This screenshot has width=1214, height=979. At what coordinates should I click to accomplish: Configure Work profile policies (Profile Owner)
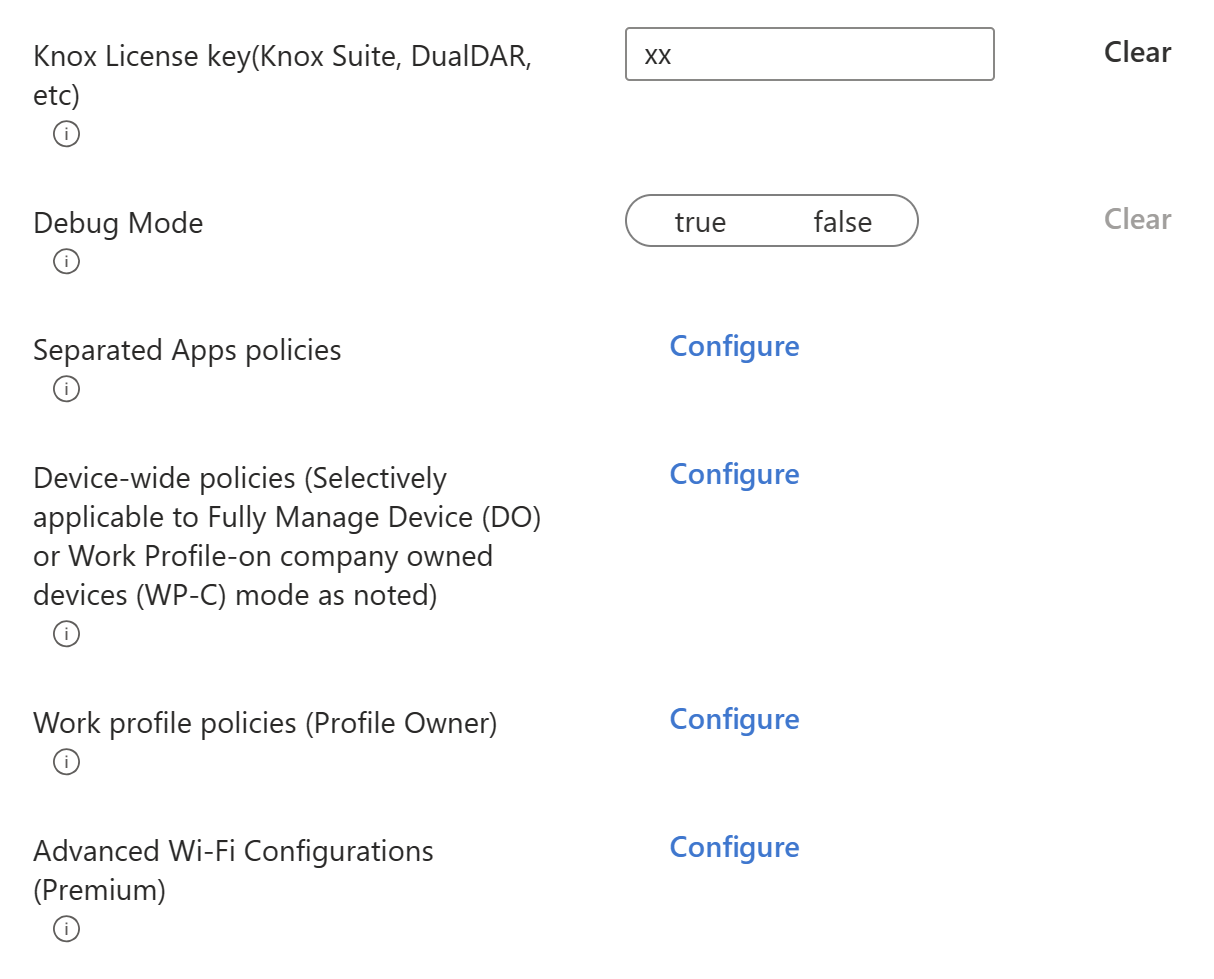tap(734, 719)
